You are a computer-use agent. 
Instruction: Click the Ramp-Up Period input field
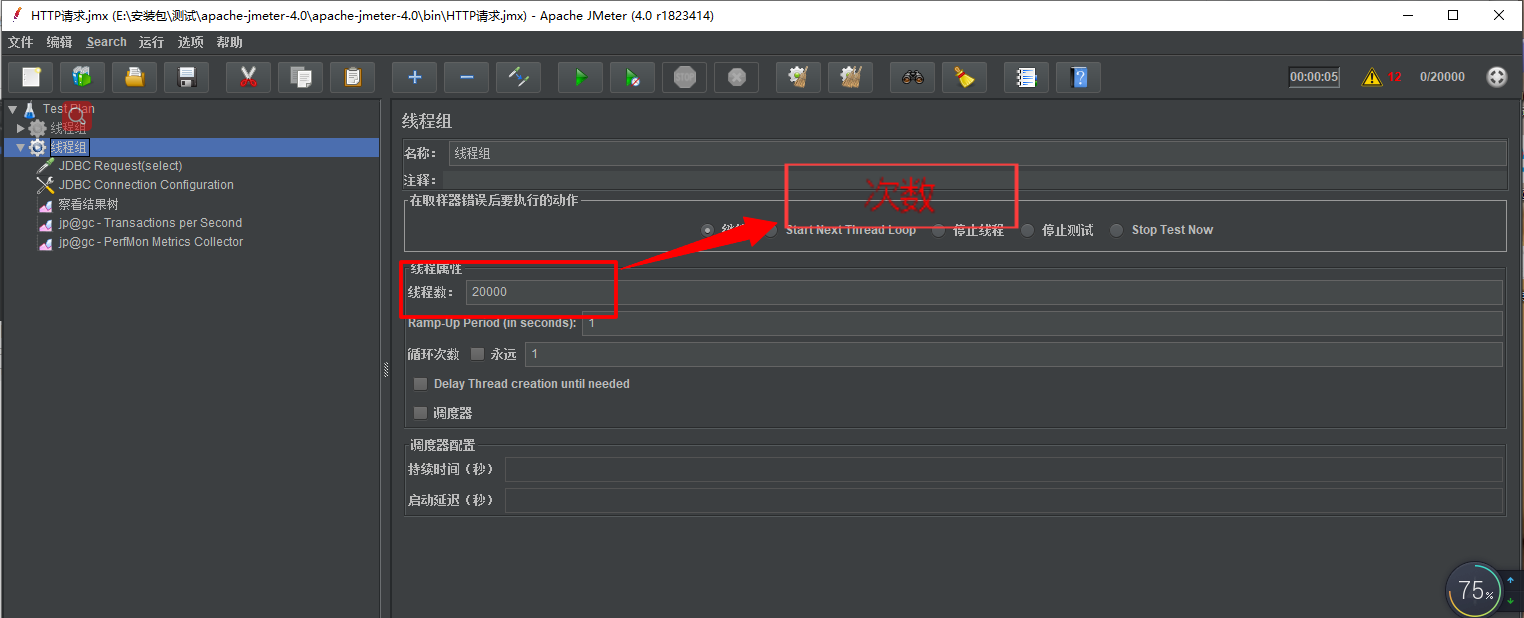point(1042,323)
